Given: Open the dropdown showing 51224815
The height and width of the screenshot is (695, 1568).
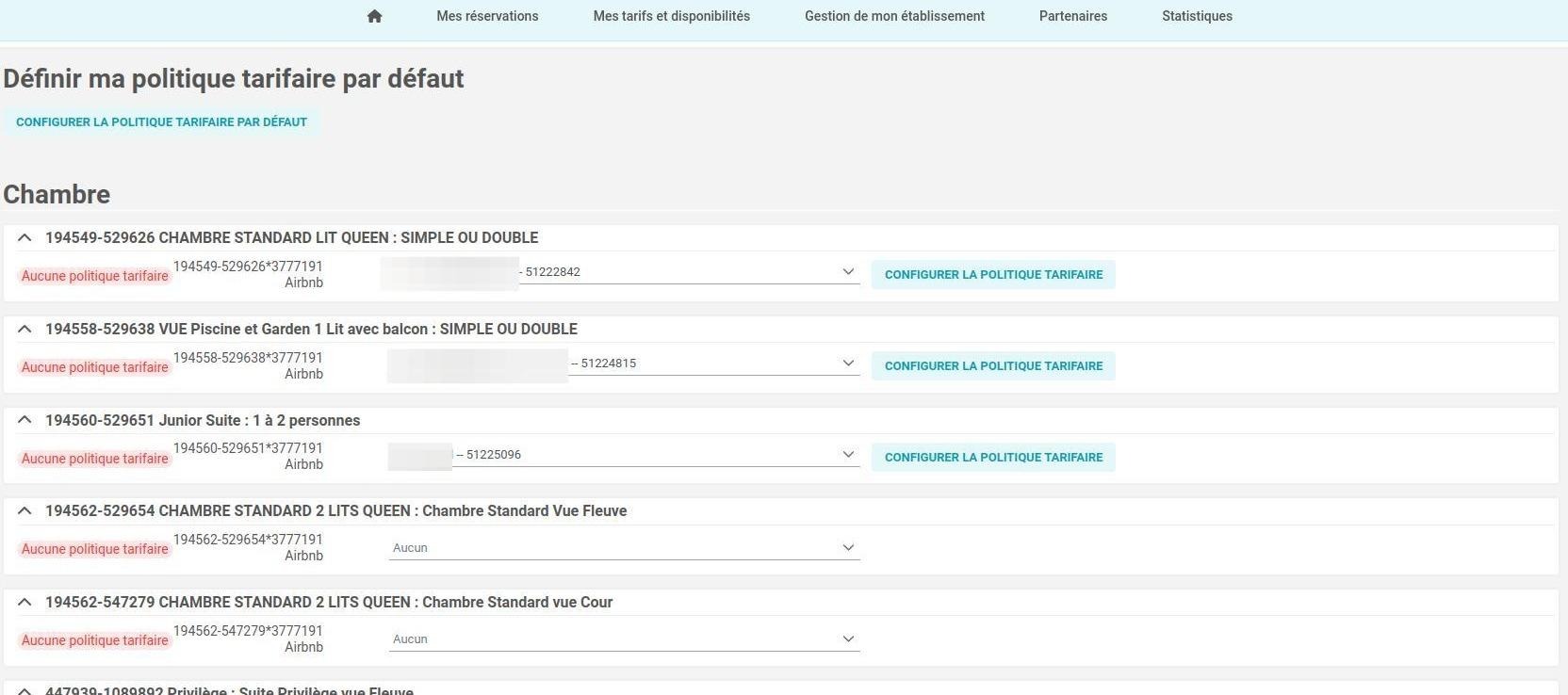Looking at the screenshot, I should point(624,364).
